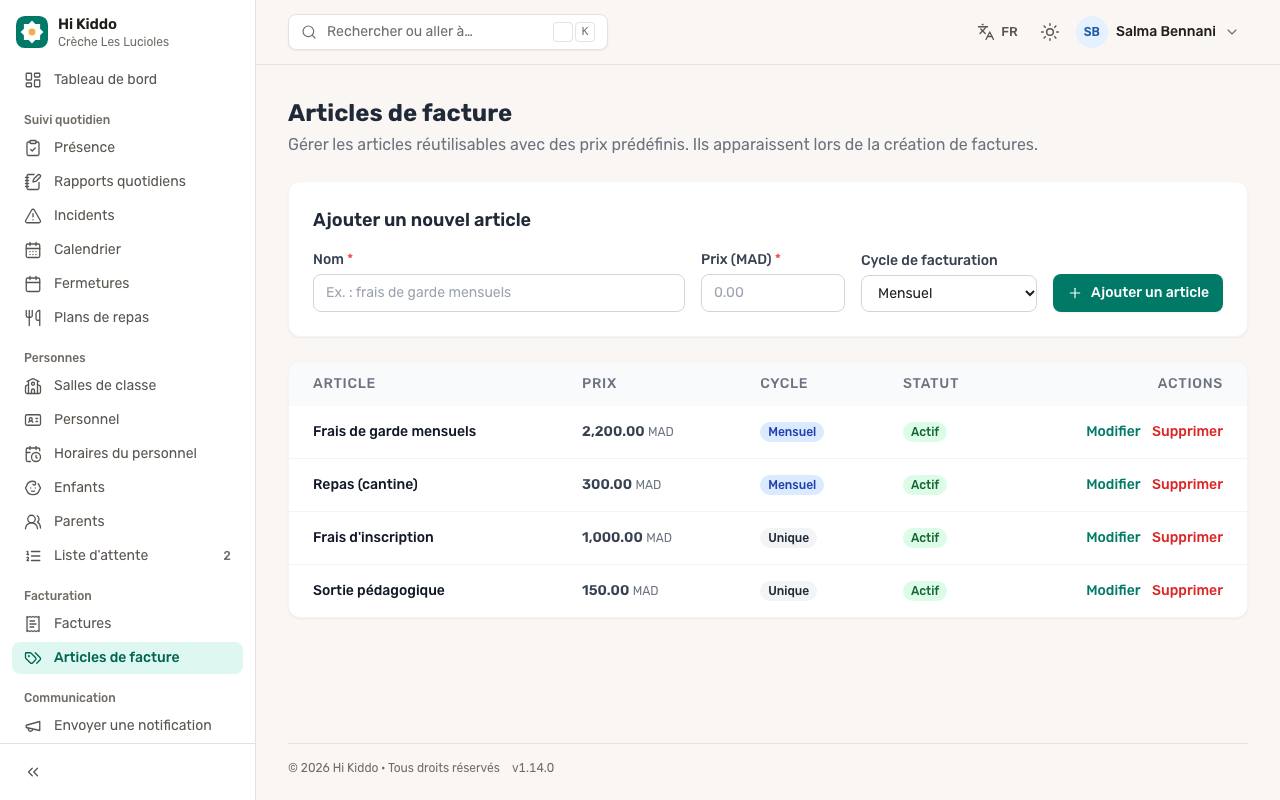The width and height of the screenshot is (1280, 800).
Task: Modifier Frais de garde mensuels
Action: tap(1113, 432)
